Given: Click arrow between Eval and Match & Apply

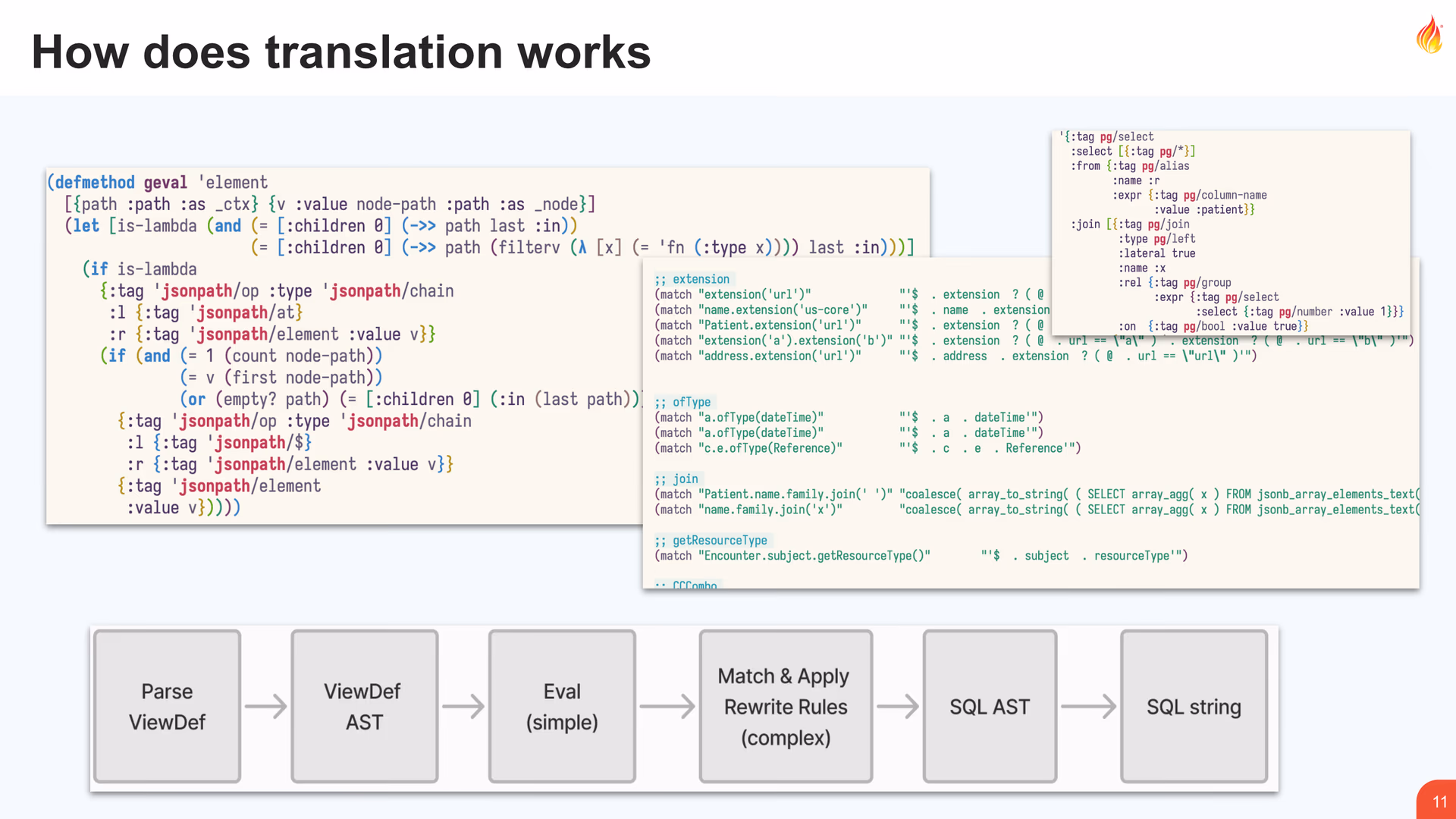Looking at the screenshot, I should pos(667,706).
